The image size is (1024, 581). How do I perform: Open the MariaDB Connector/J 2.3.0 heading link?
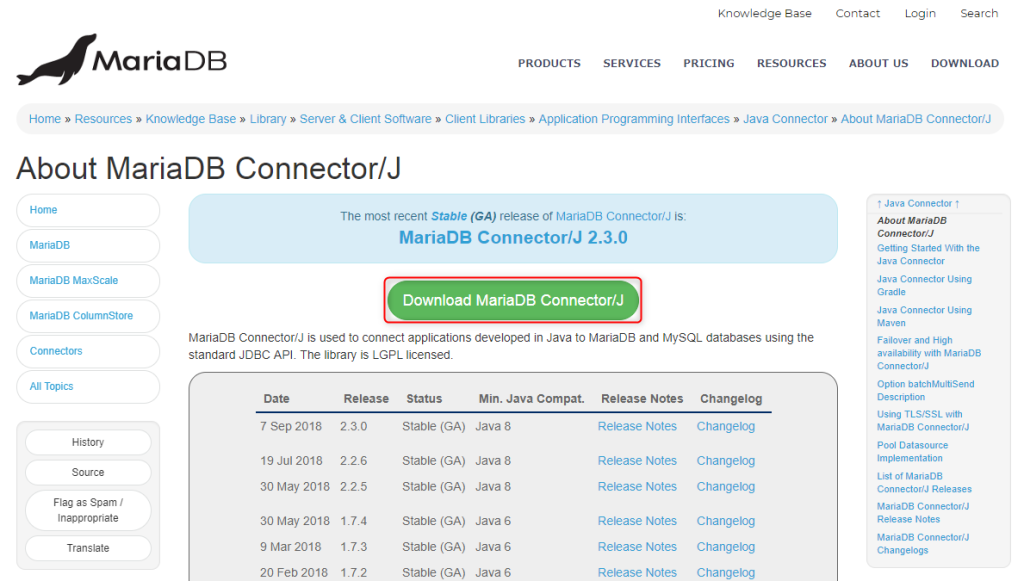click(513, 238)
